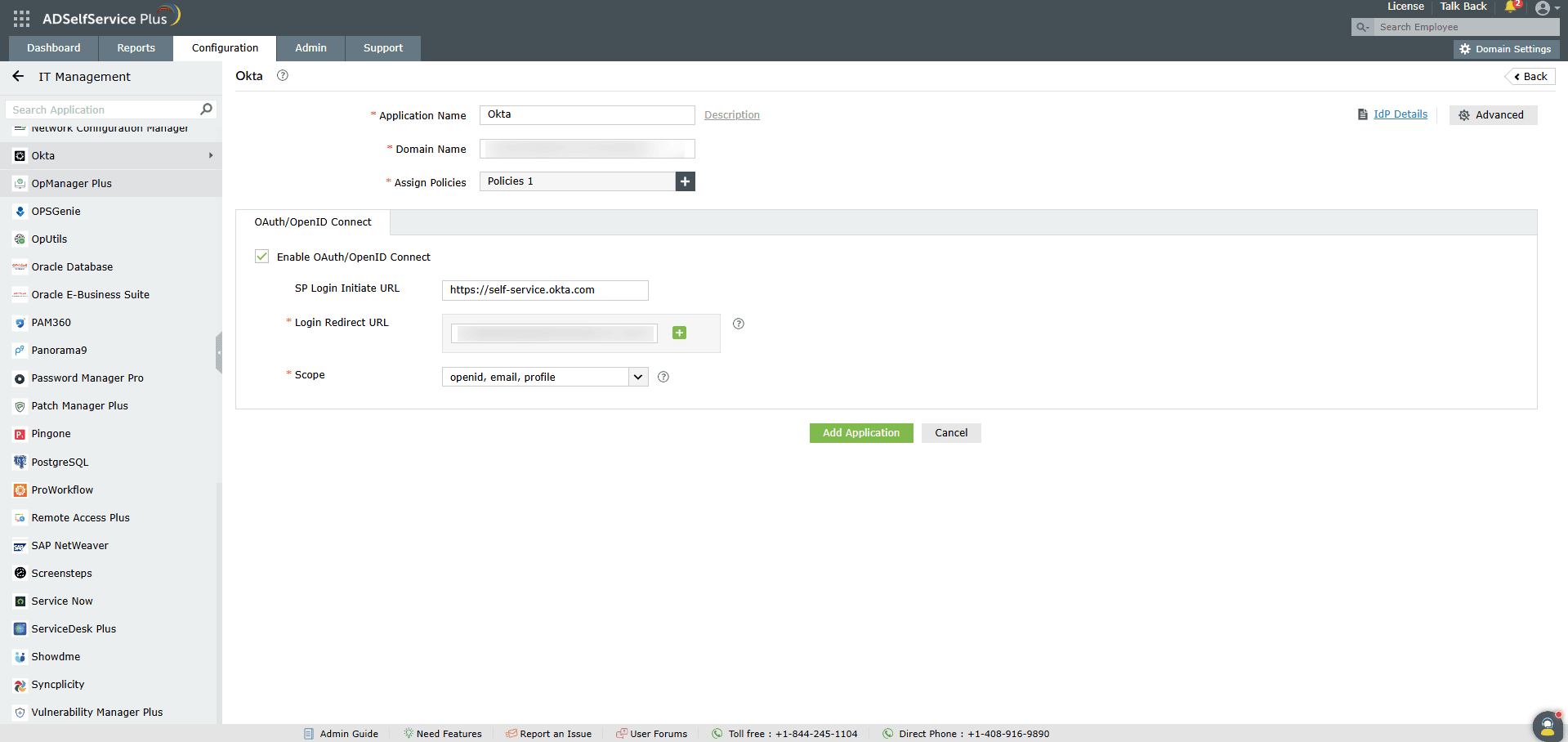This screenshot has height=742, width=1568.
Task: Select PostgreSQL in the application sidebar
Action: coord(60,462)
